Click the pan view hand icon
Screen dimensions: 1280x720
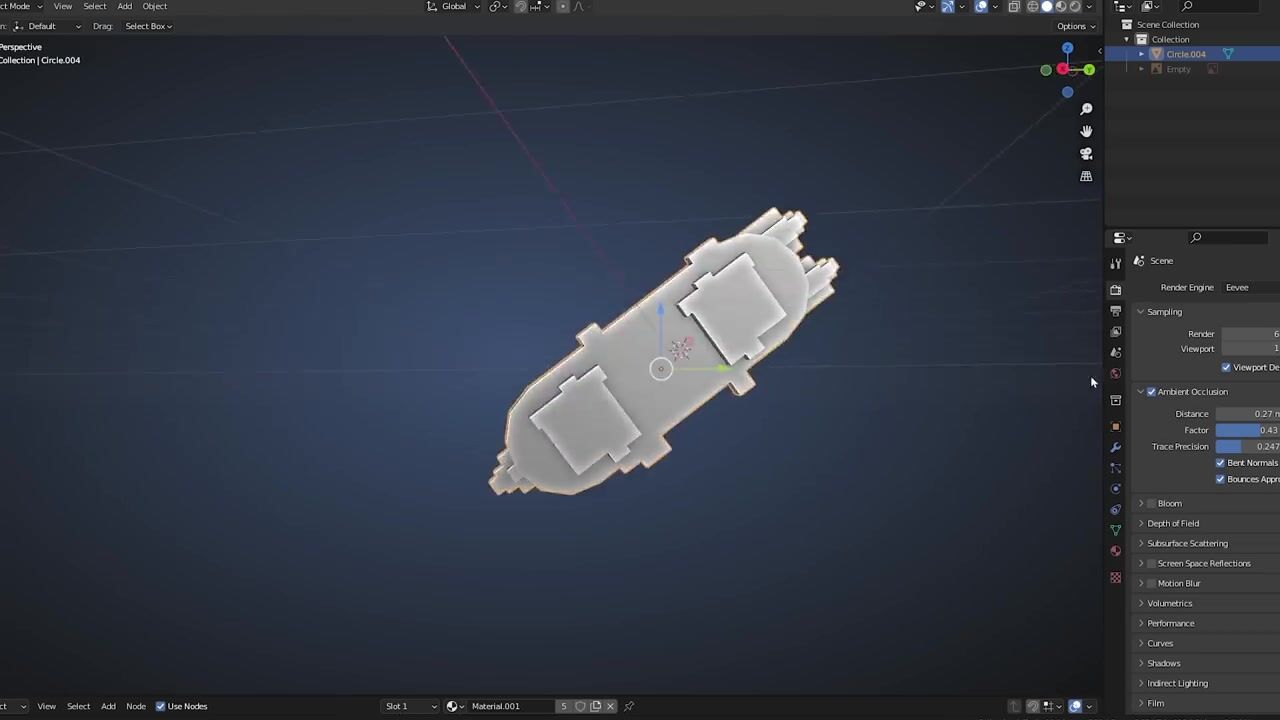(1086, 131)
